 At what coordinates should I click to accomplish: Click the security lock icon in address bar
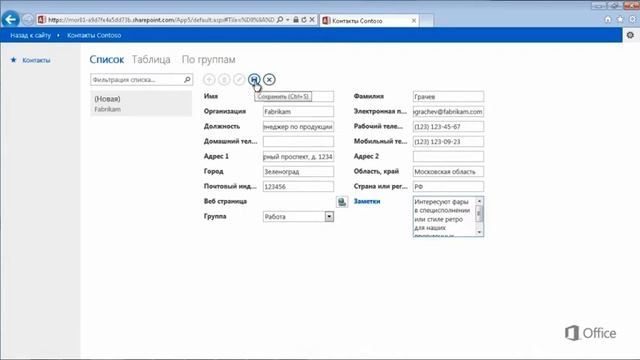click(x=296, y=20)
